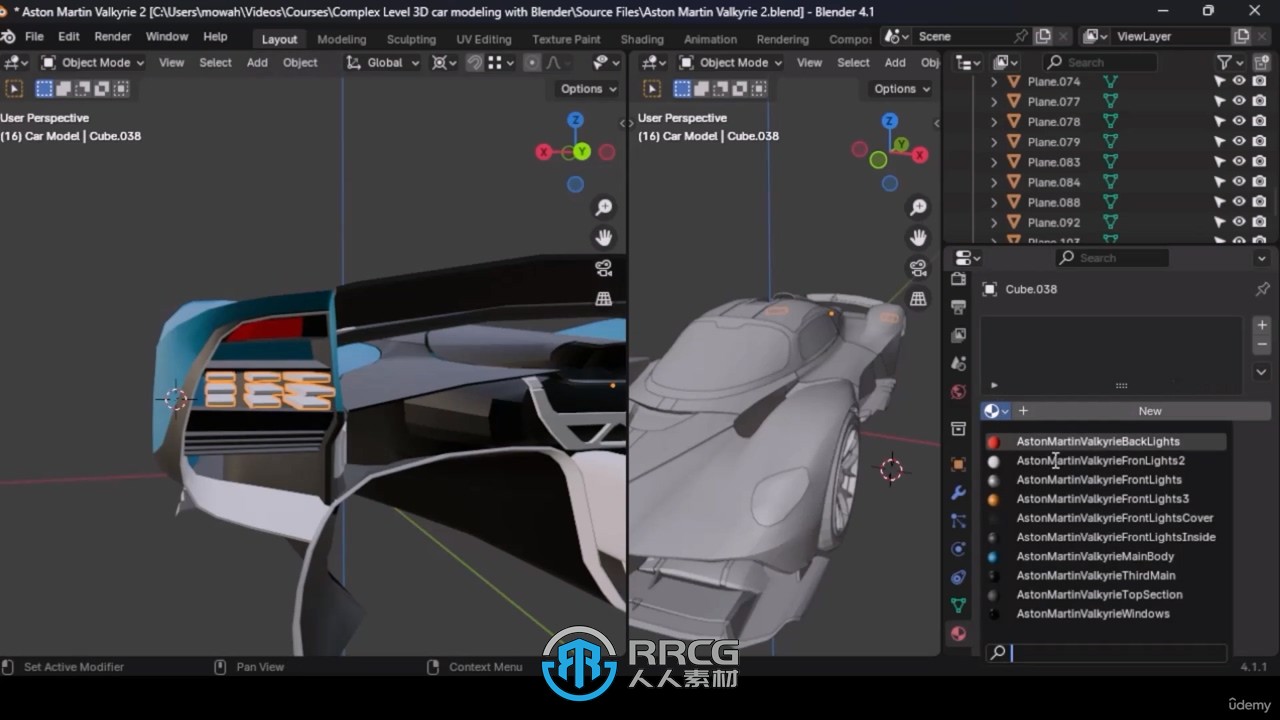Switch orthographic grid icon in left viewport
This screenshot has height=720, width=1280.
click(x=604, y=298)
